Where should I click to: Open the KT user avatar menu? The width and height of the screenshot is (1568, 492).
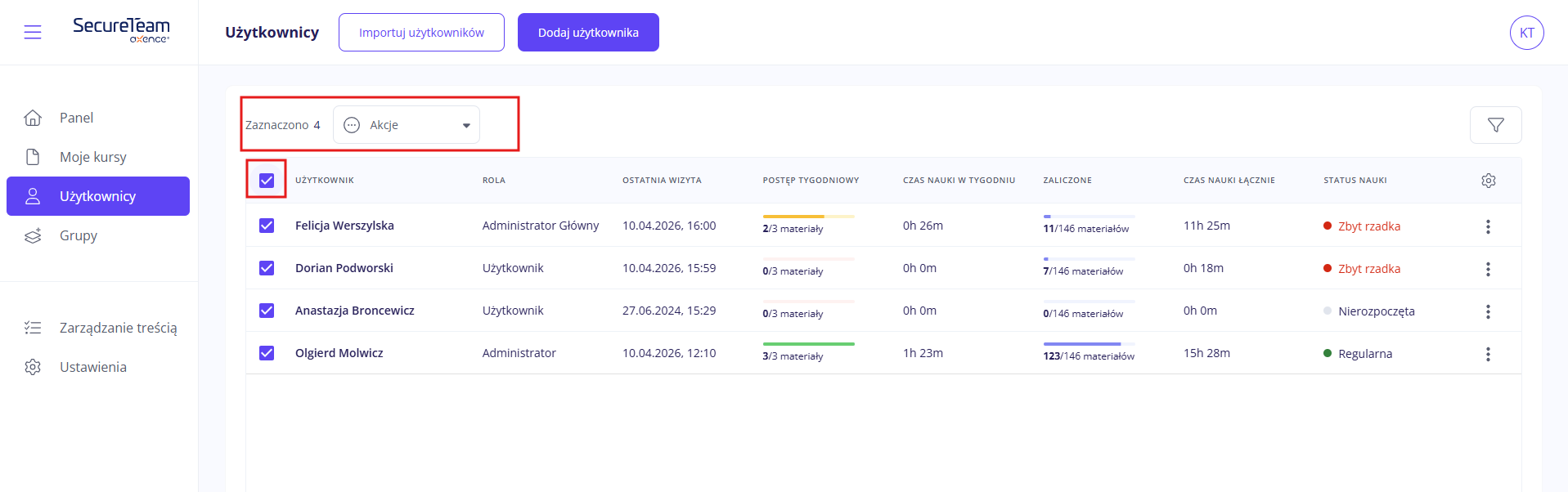pyautogui.click(x=1526, y=33)
